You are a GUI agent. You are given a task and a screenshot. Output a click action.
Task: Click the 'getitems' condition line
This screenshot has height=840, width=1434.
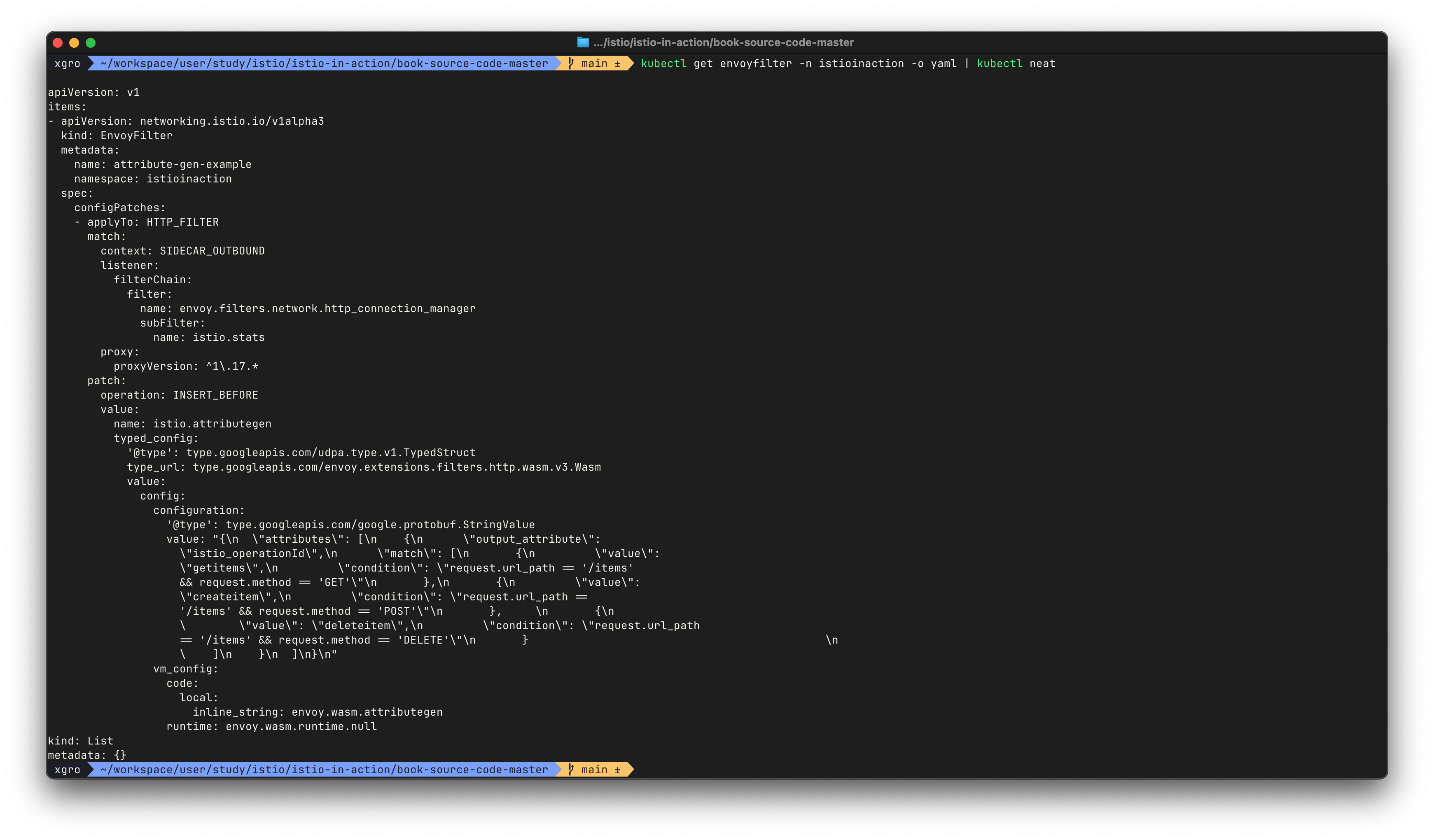tap(407, 568)
